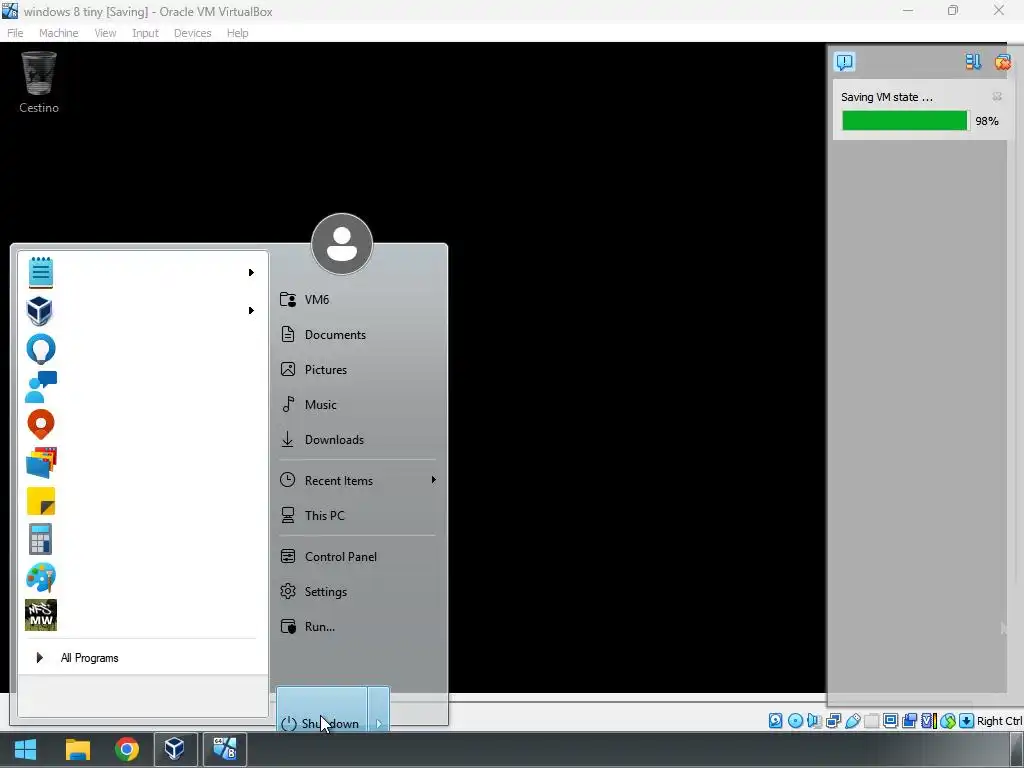This screenshot has width=1024, height=768.
Task: Click the recording status bar icon
Action: click(909, 720)
